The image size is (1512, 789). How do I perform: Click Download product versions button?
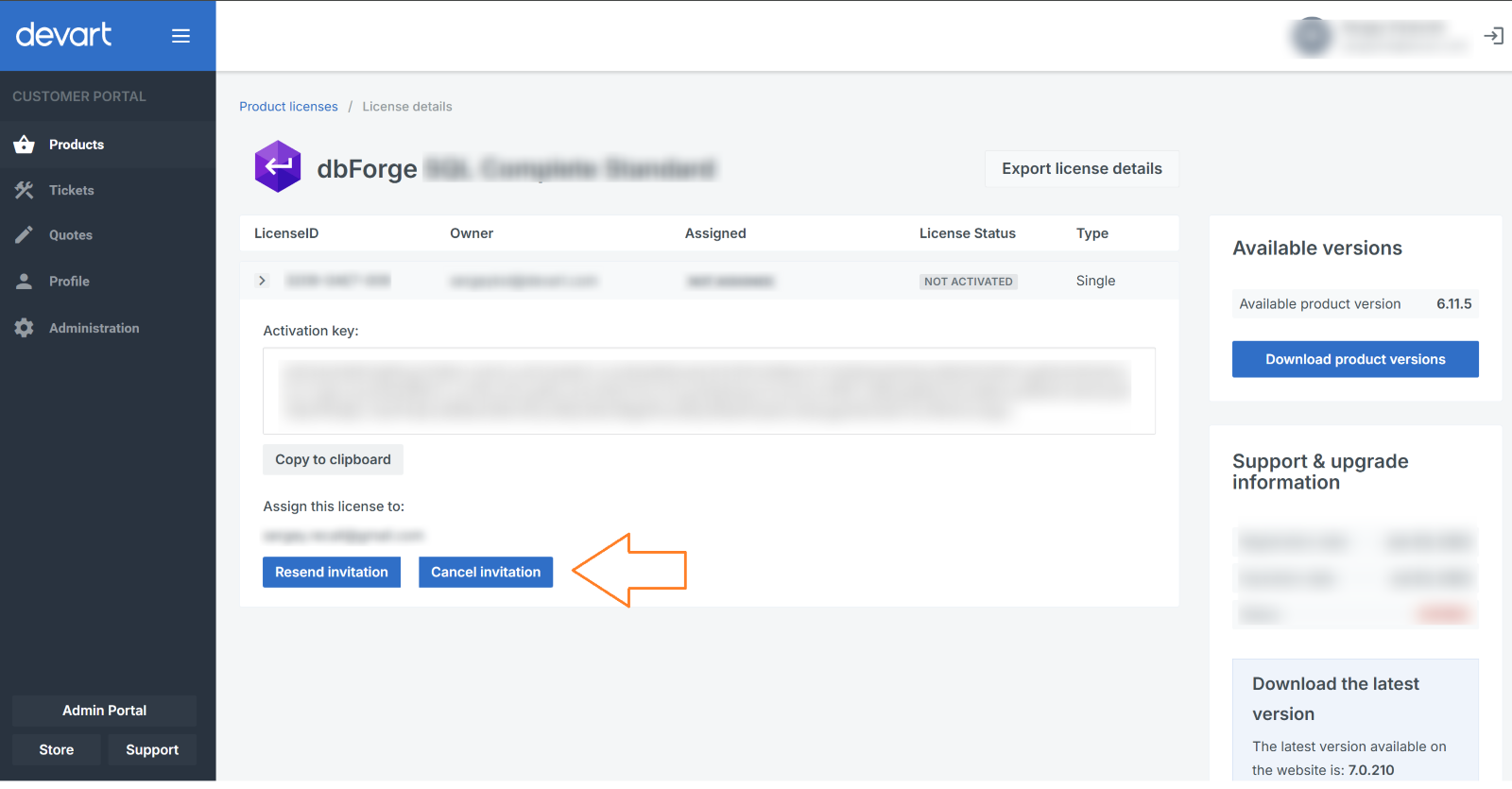tap(1355, 359)
